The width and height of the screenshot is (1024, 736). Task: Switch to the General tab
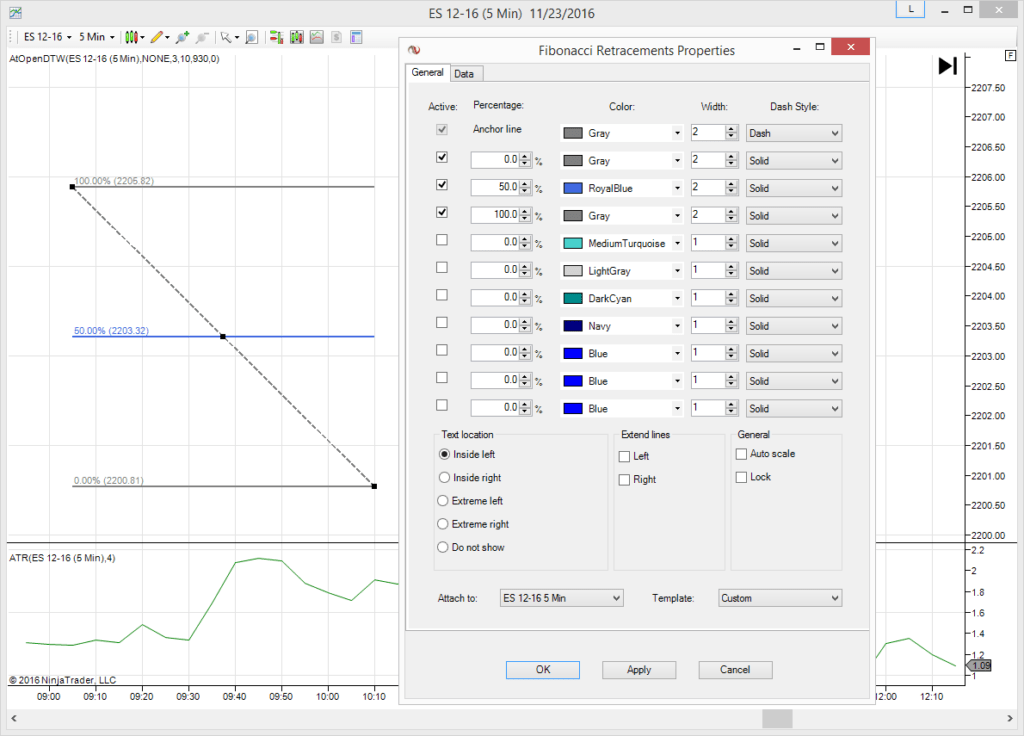(428, 72)
